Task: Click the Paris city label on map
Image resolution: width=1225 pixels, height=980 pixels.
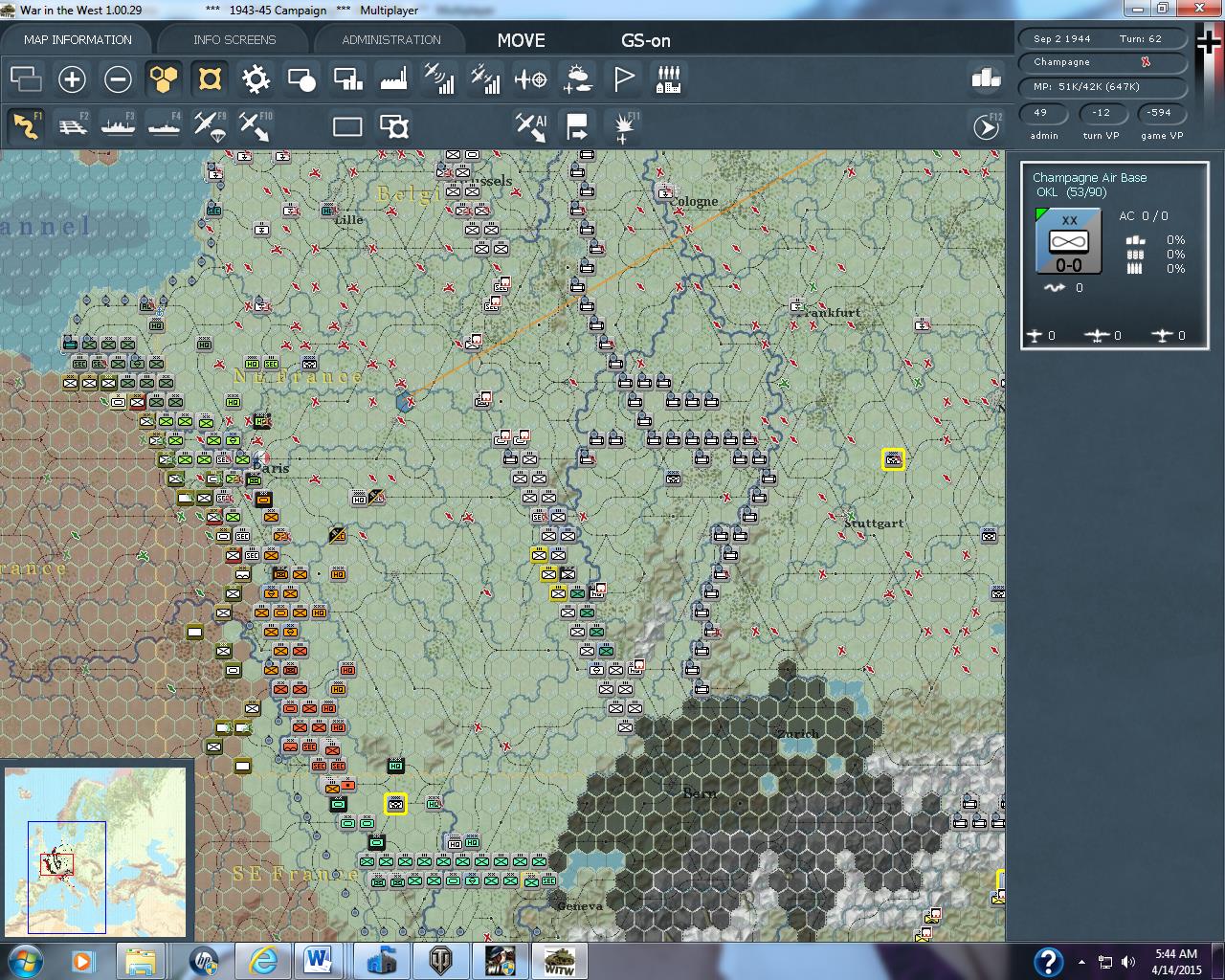Action: click(x=273, y=468)
